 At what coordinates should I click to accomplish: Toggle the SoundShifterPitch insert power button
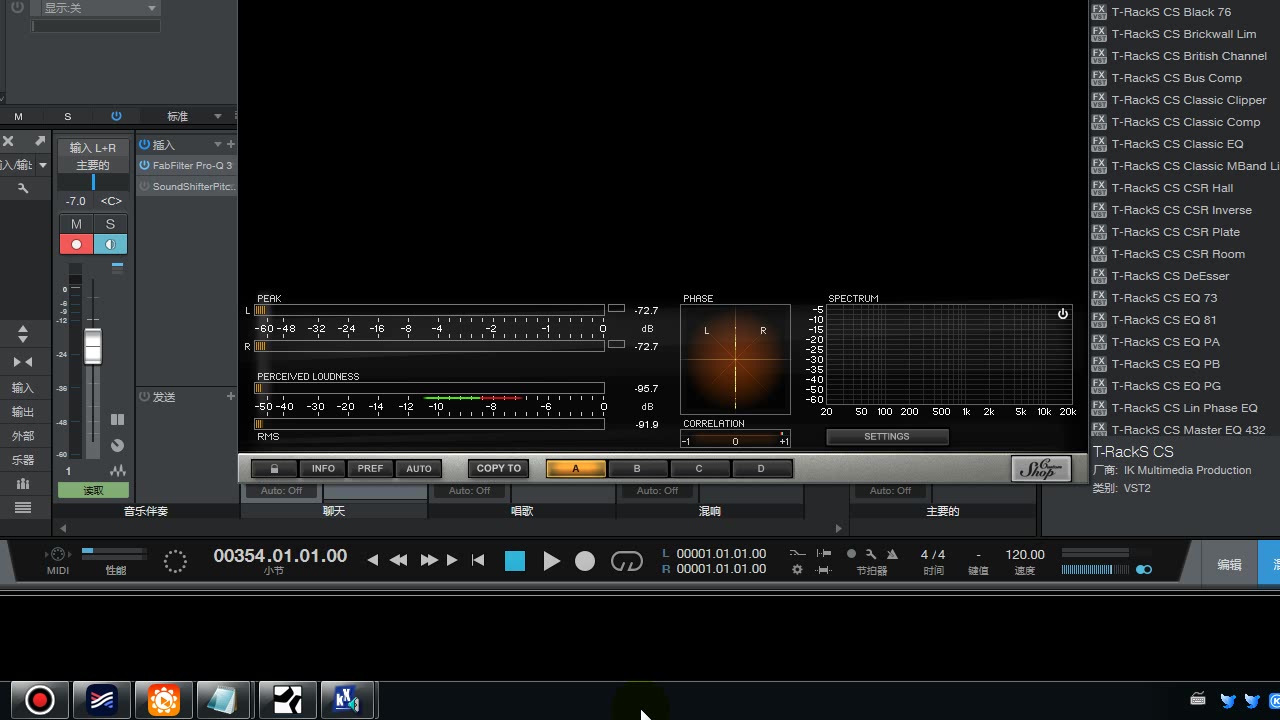145,186
